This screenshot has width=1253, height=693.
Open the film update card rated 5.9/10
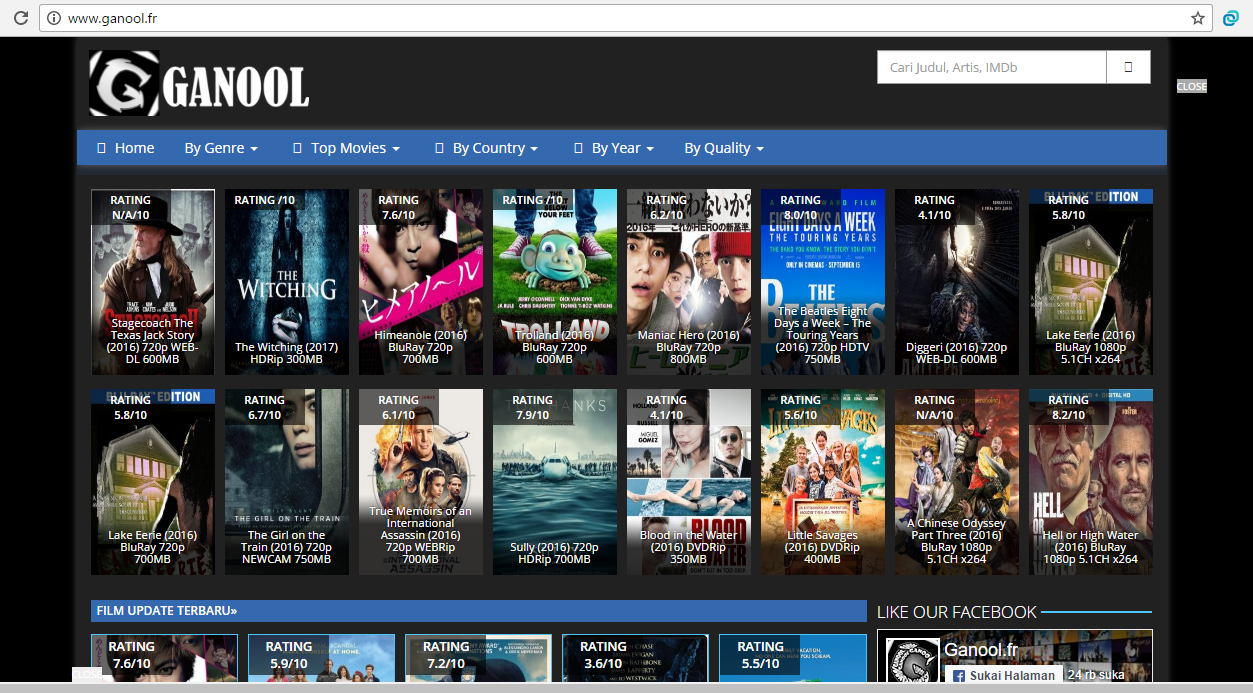(x=321, y=658)
